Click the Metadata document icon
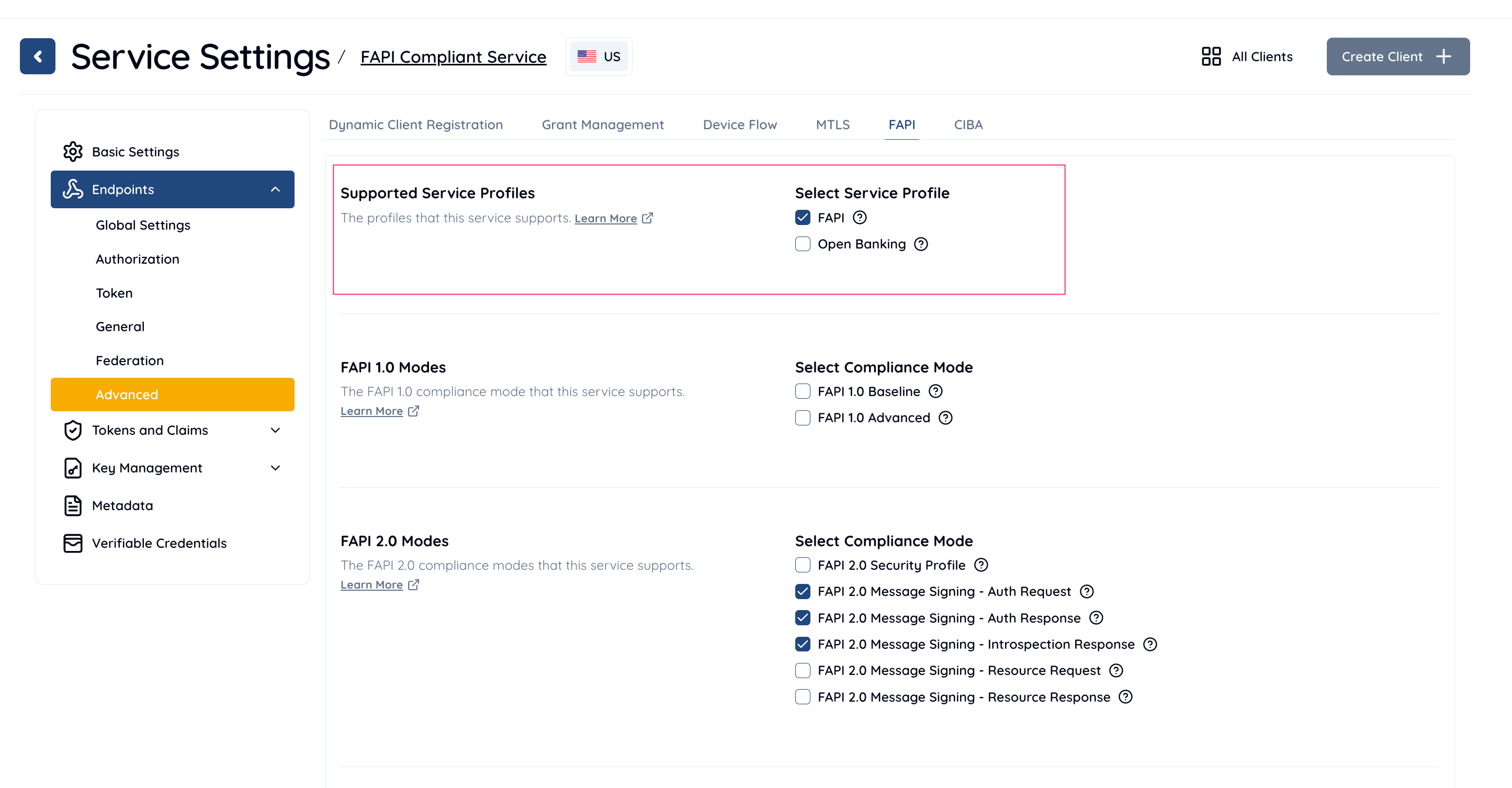1512x788 pixels. pos(73,505)
